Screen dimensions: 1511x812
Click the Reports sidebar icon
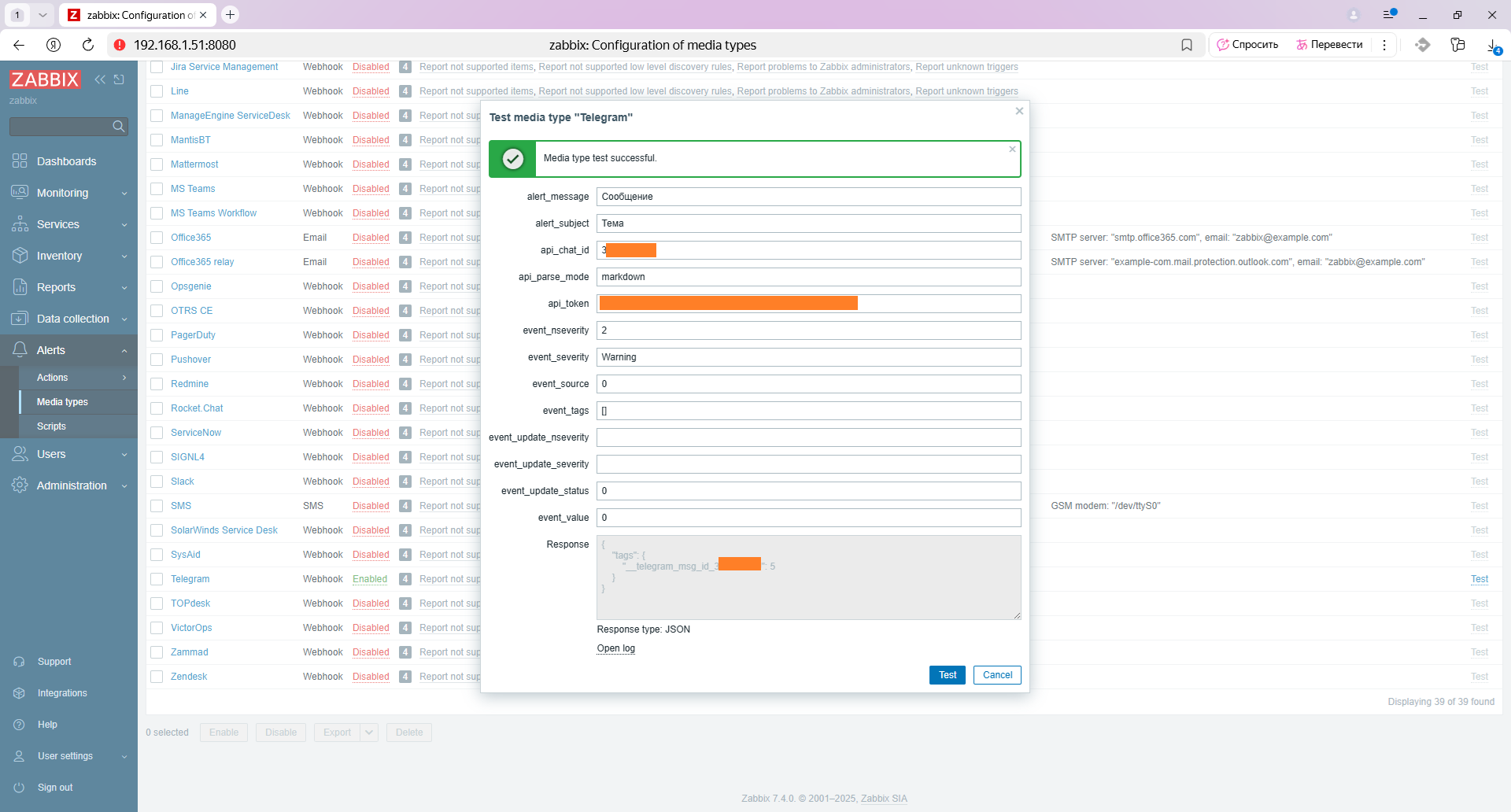pos(20,286)
